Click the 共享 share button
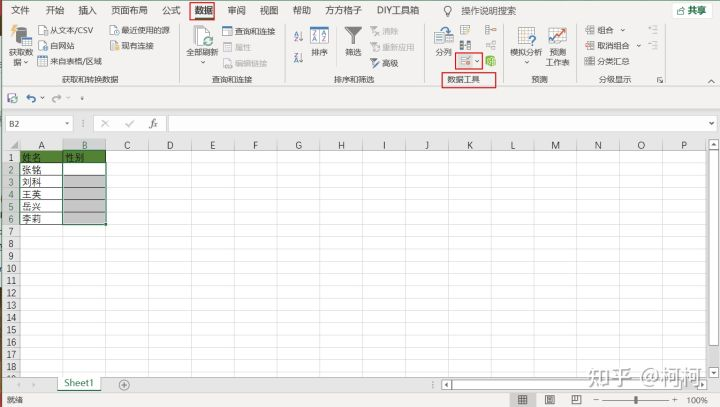 (691, 10)
